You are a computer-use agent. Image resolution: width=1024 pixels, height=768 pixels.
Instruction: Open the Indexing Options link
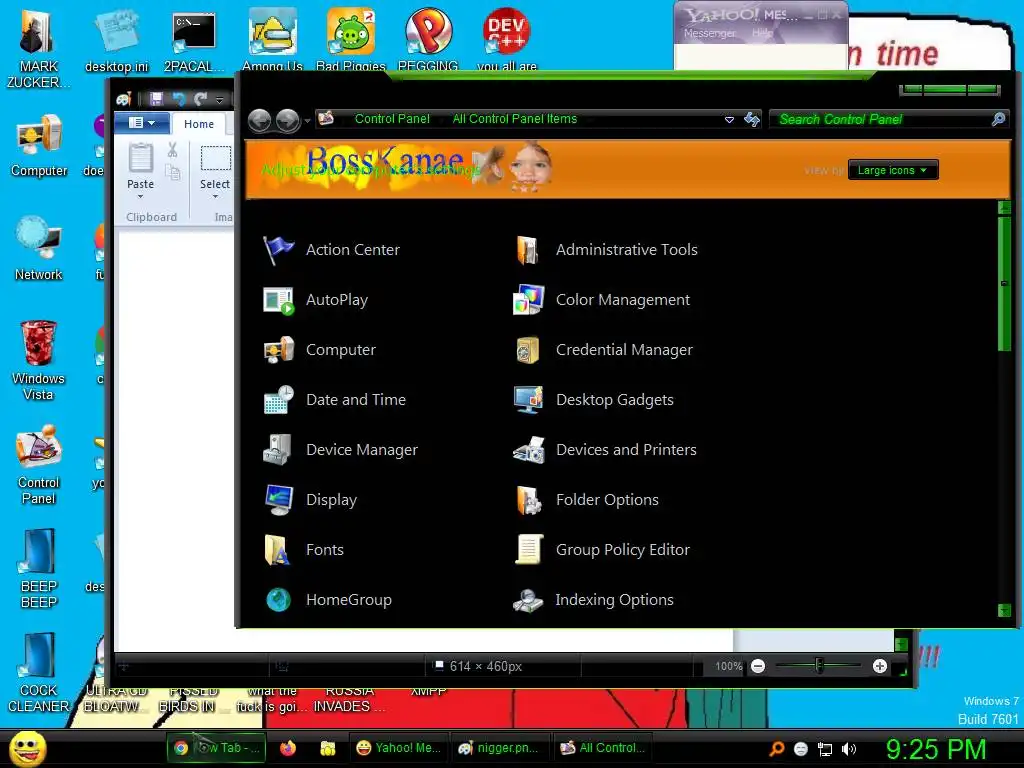615,600
